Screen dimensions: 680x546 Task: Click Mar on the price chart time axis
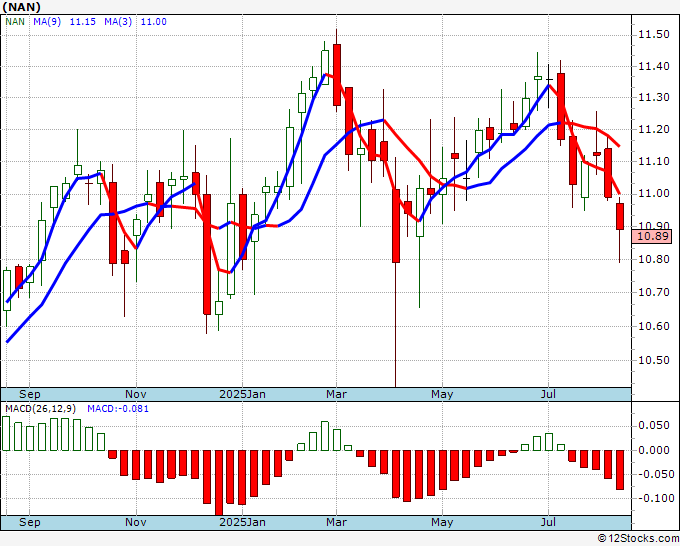[337, 394]
